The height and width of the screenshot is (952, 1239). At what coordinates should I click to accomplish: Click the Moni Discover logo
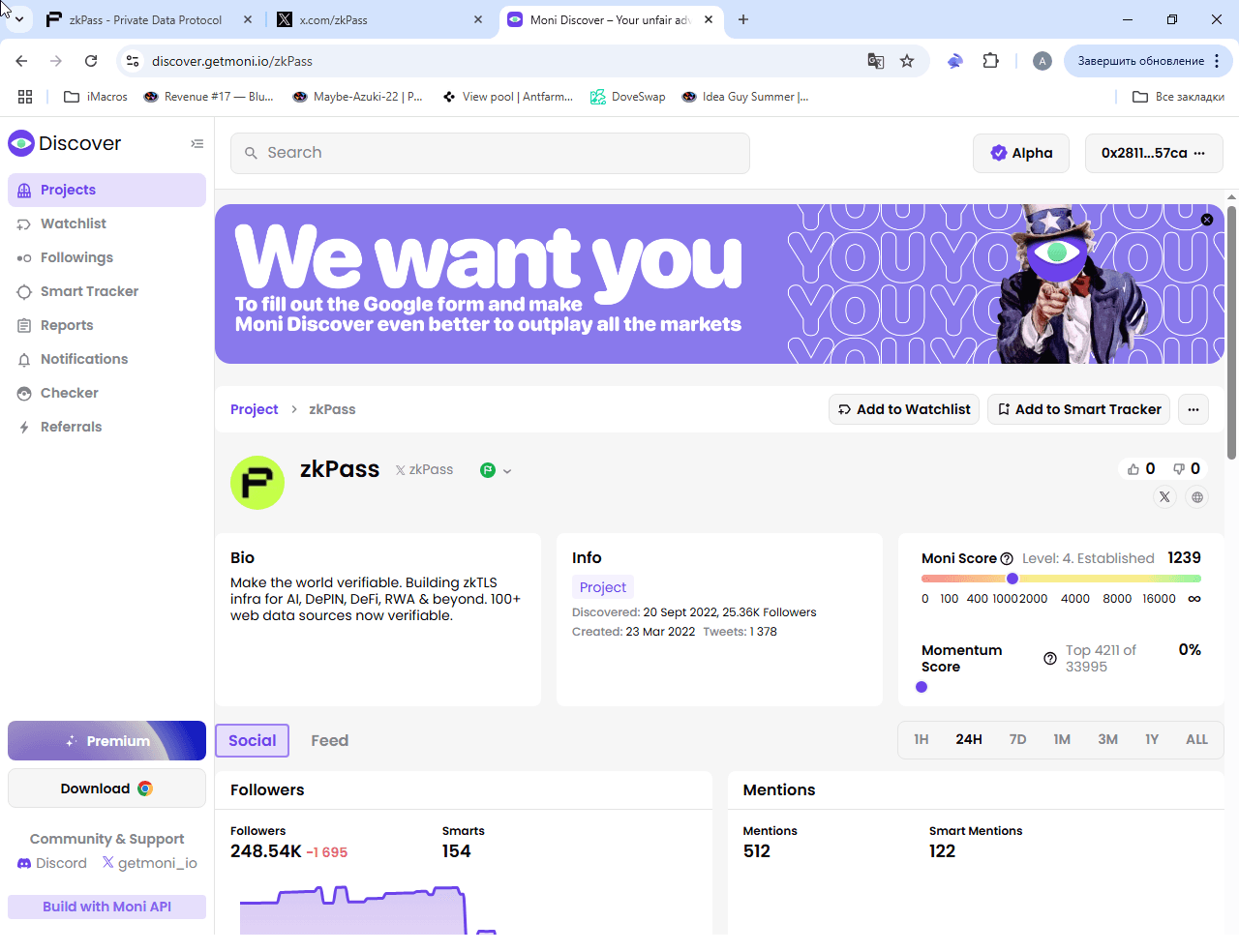pyautogui.click(x=65, y=143)
